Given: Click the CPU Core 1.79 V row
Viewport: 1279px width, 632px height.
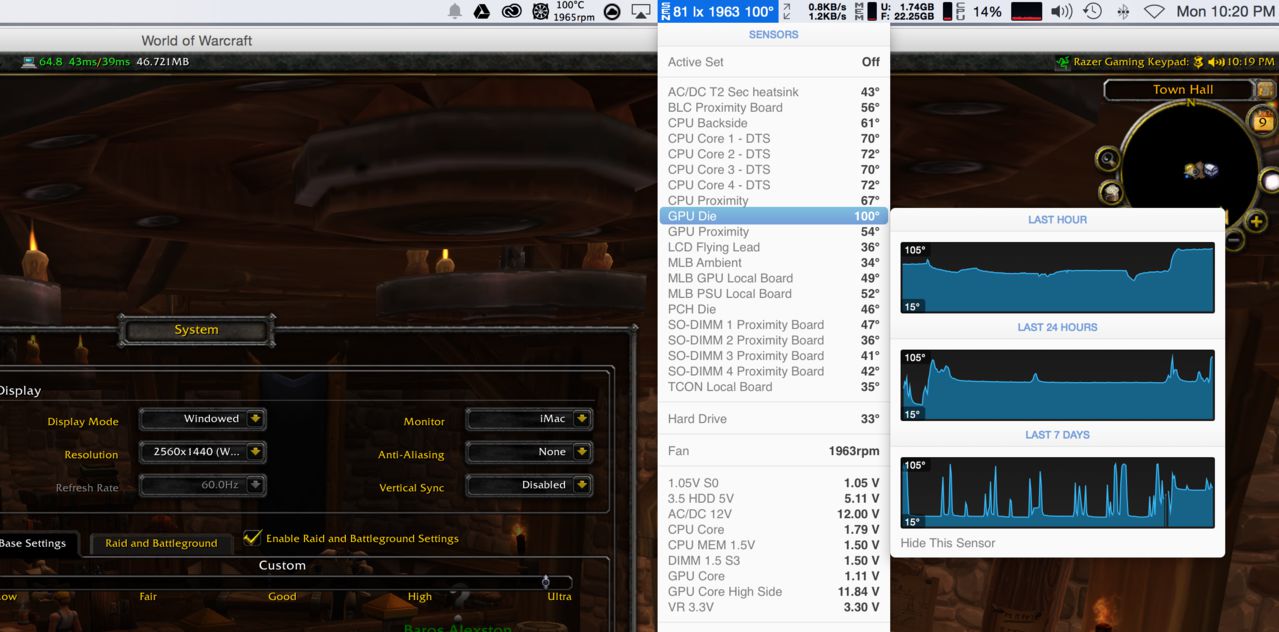Looking at the screenshot, I should coord(774,530).
